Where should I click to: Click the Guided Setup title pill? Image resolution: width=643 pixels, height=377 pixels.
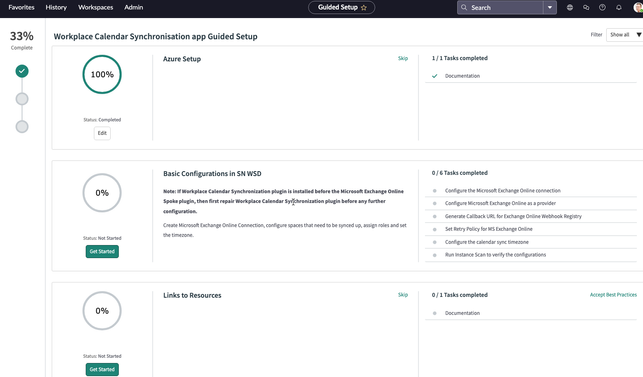(342, 7)
